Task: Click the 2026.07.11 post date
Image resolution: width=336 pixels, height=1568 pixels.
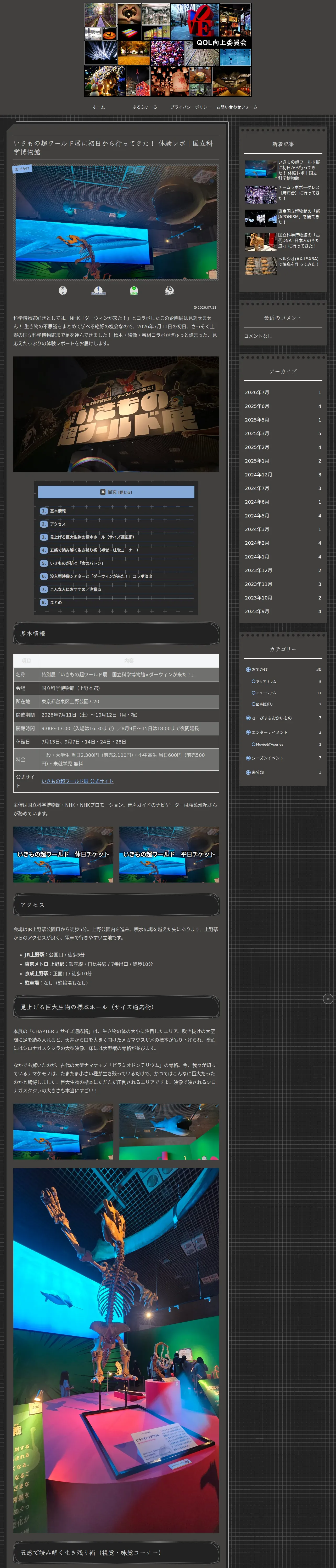Action: (205, 307)
